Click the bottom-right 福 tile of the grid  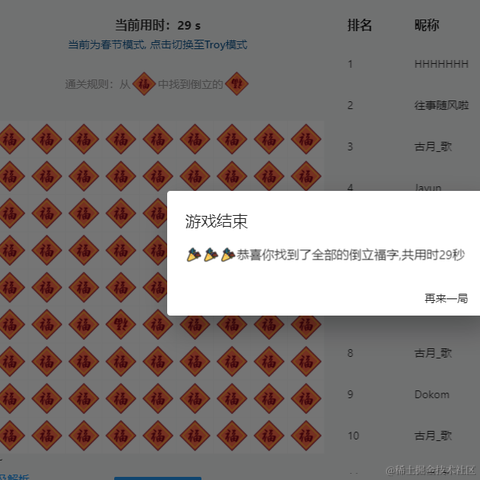click(306, 435)
